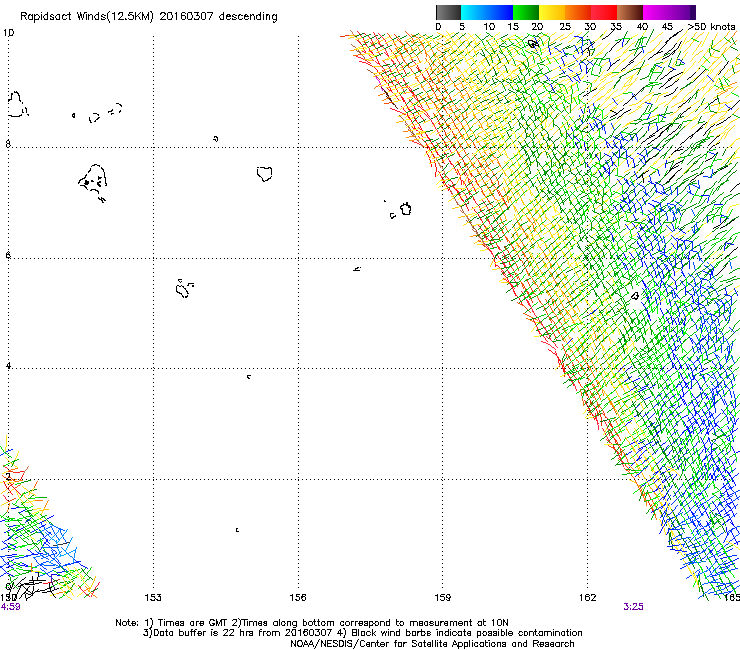Image resolution: width=740 pixels, height=650 pixels.
Task: Click longitude label '162' on the bottom axis
Action: pyautogui.click(x=587, y=598)
